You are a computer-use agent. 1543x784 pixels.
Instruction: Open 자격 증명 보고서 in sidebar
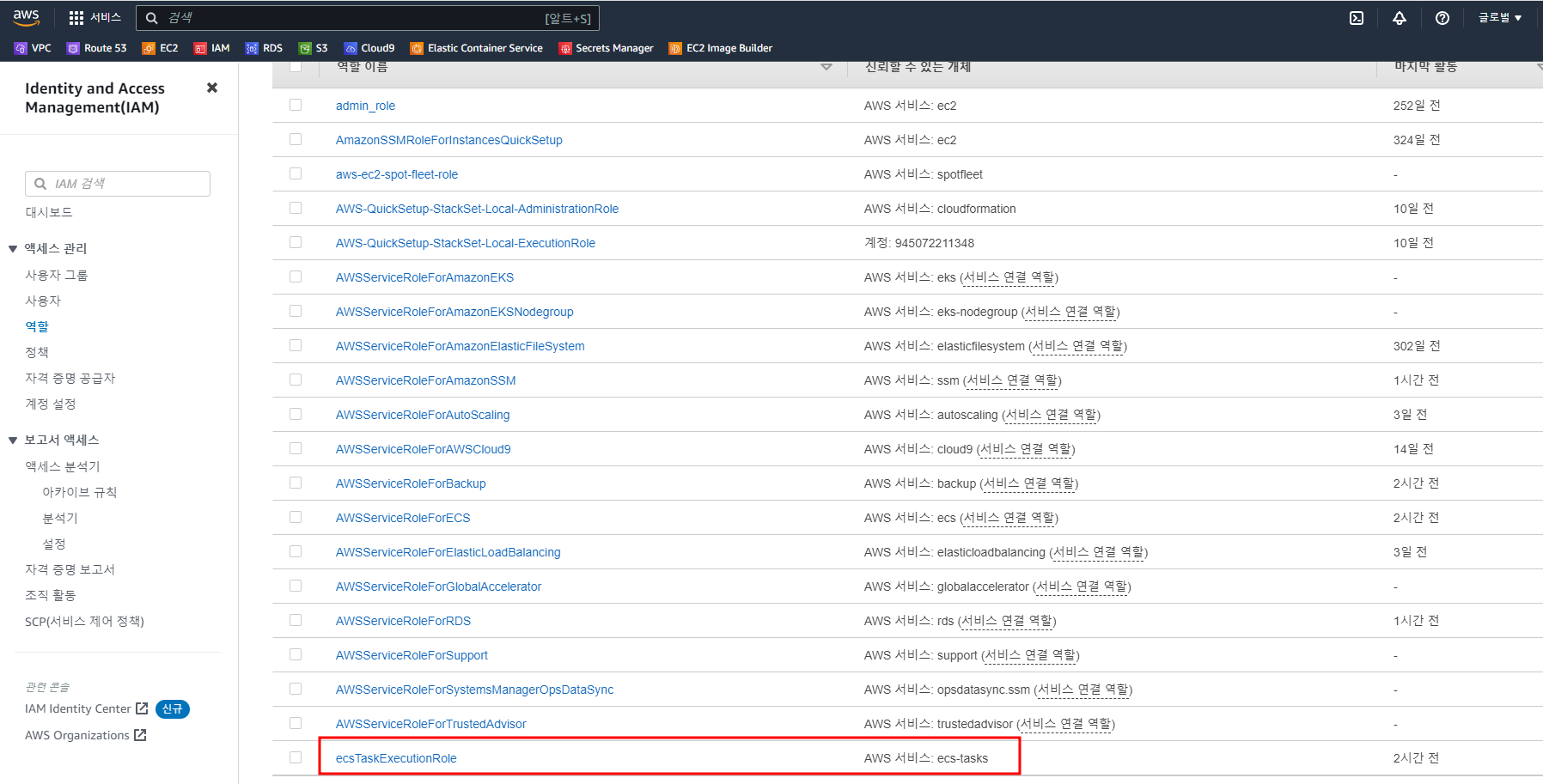(x=70, y=569)
